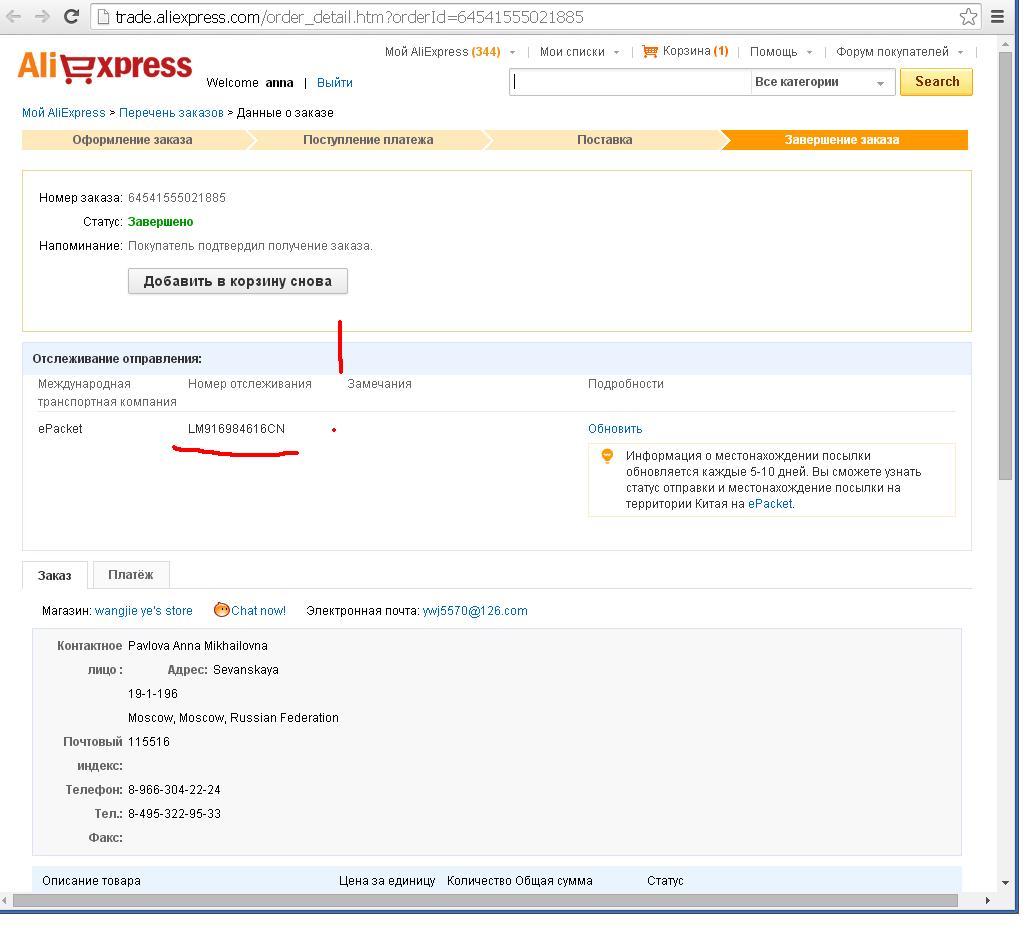Click phone number 8-495-322-95-33

click(x=174, y=814)
